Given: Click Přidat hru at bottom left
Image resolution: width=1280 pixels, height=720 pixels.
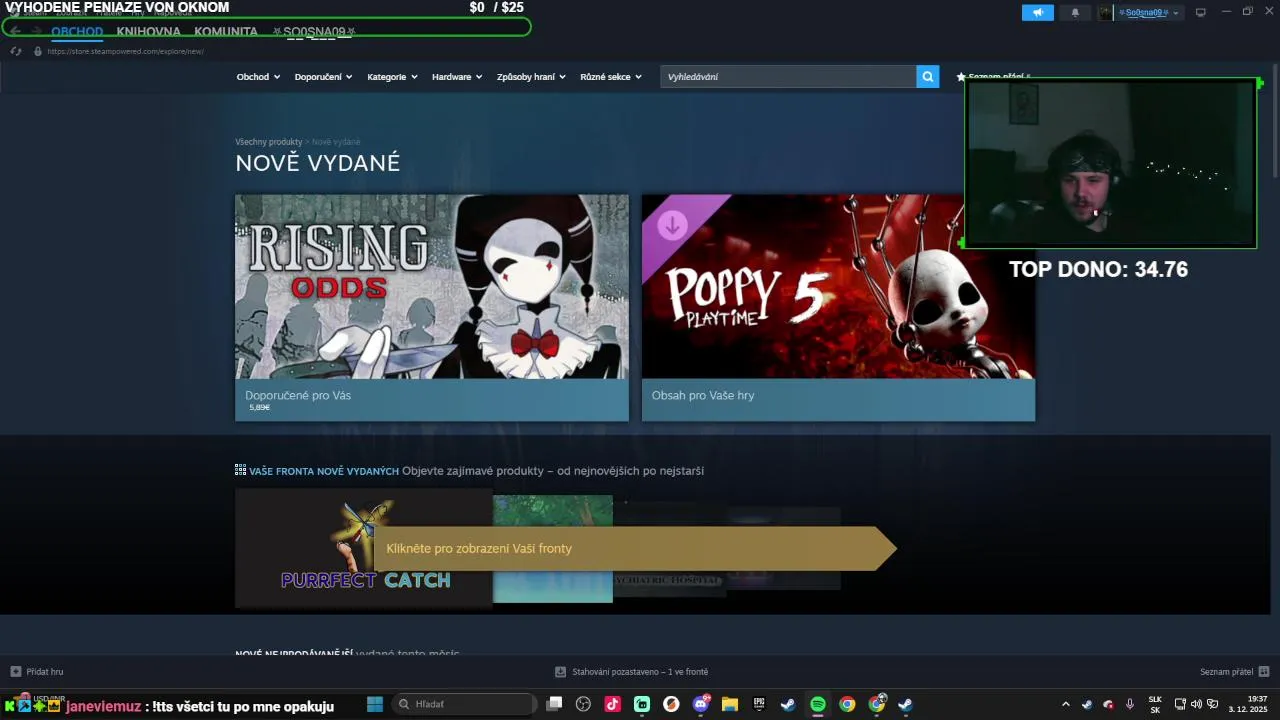Looking at the screenshot, I should point(37,672).
